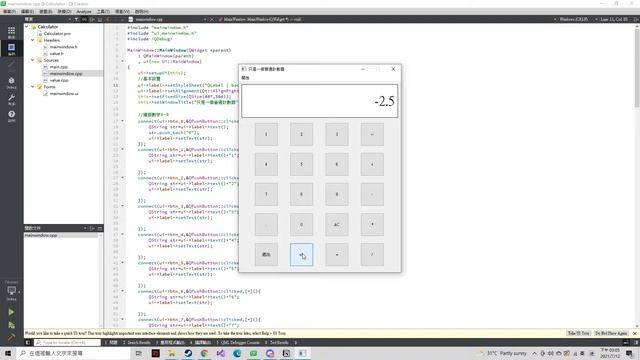Image resolution: width=640 pixels, height=360 pixels.
Task: Open Design mode pencil icon in sidebar
Action: pos(11,64)
